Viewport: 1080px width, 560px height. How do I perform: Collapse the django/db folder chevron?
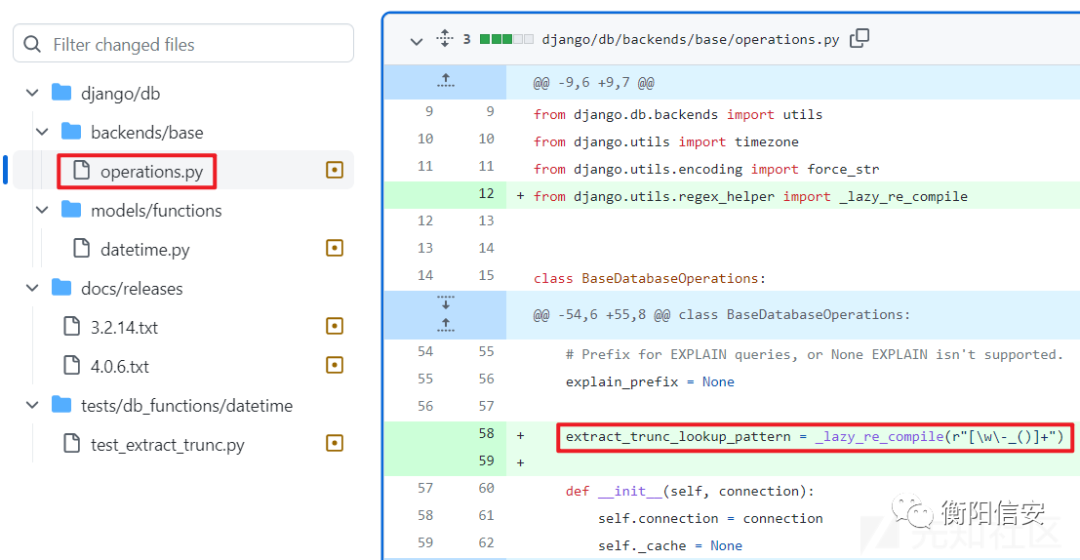click(32, 93)
